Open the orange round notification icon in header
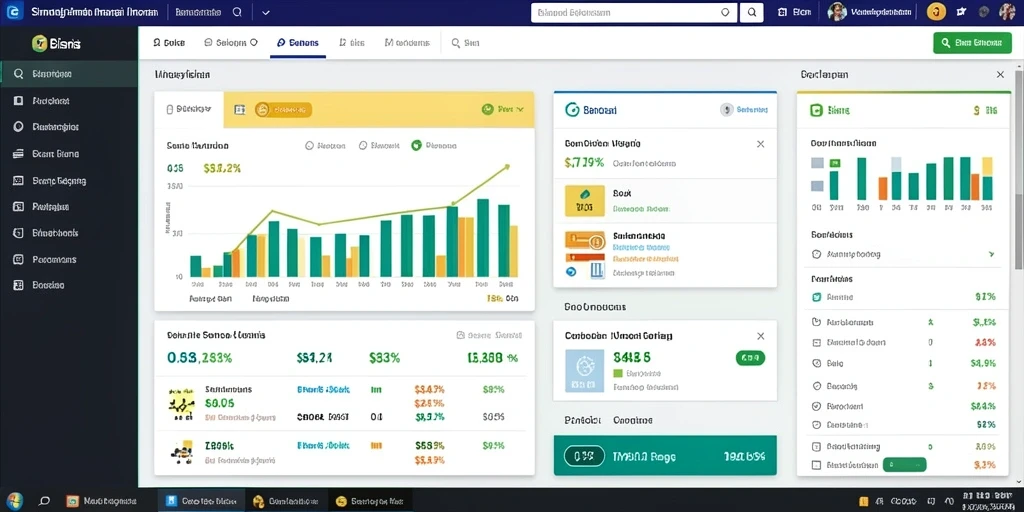This screenshot has width=1024, height=512. pos(936,12)
